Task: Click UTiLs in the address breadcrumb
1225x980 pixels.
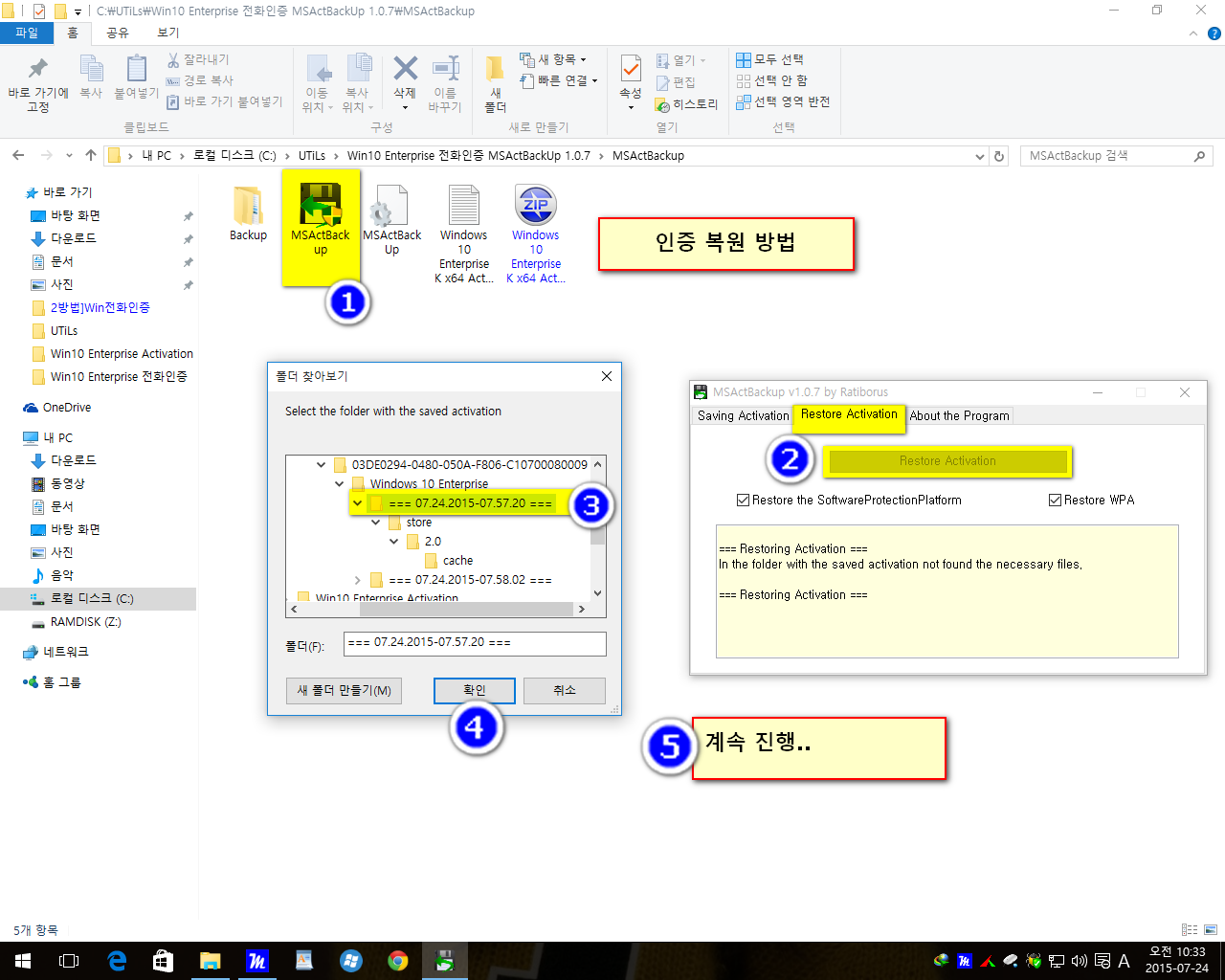Action: coord(312,155)
